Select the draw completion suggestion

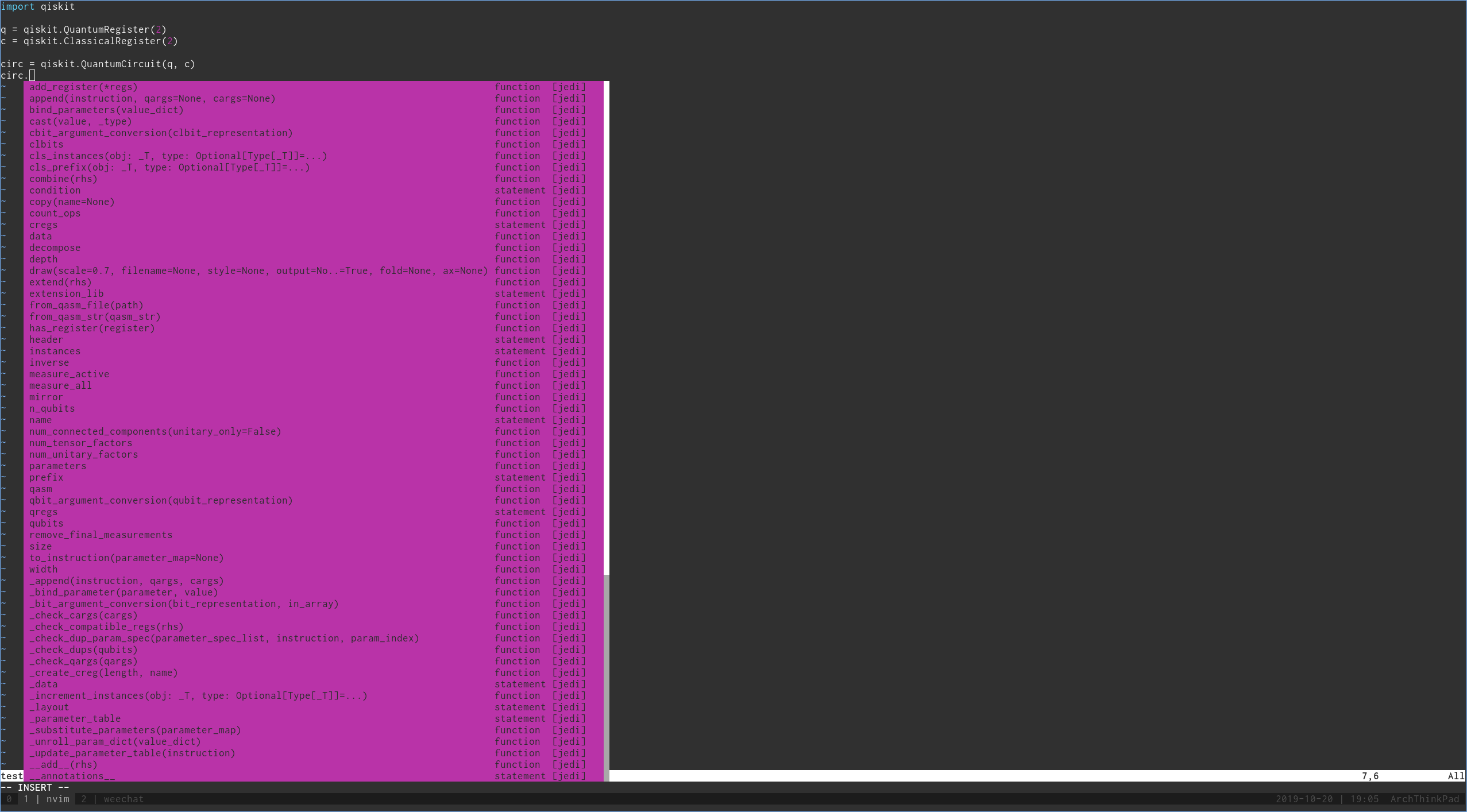point(258,270)
